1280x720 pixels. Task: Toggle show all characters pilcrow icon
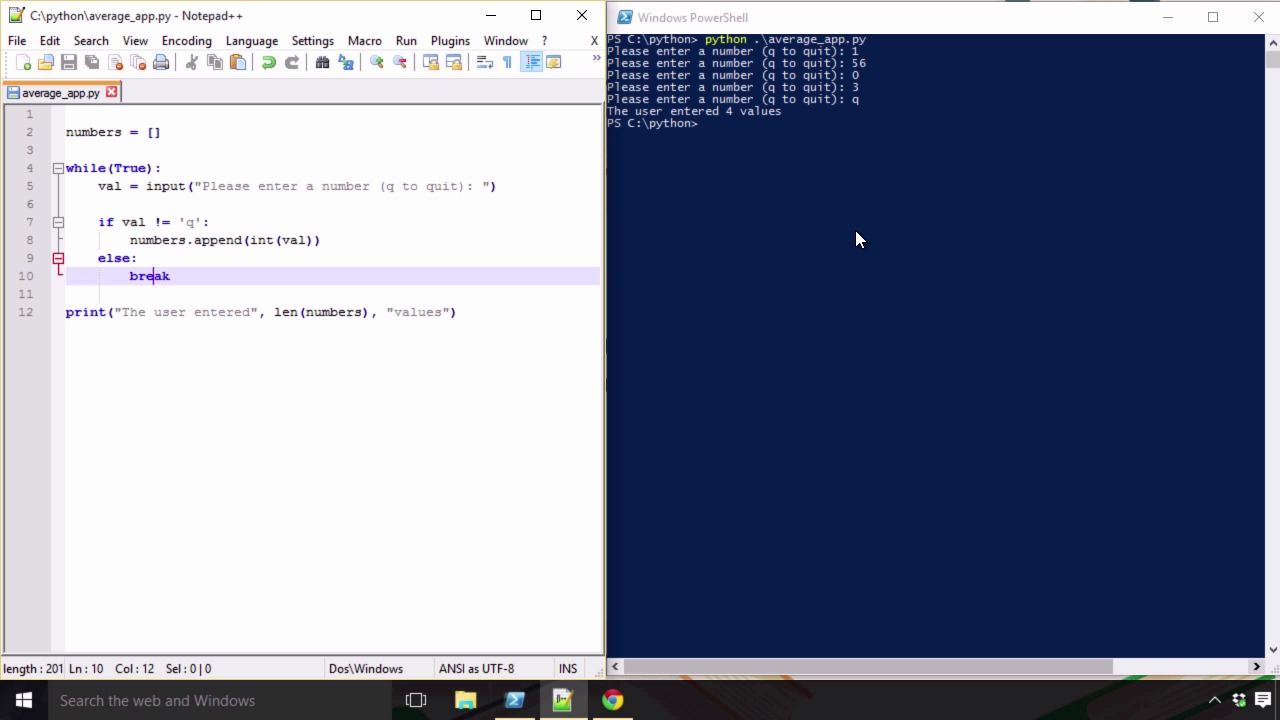click(508, 62)
